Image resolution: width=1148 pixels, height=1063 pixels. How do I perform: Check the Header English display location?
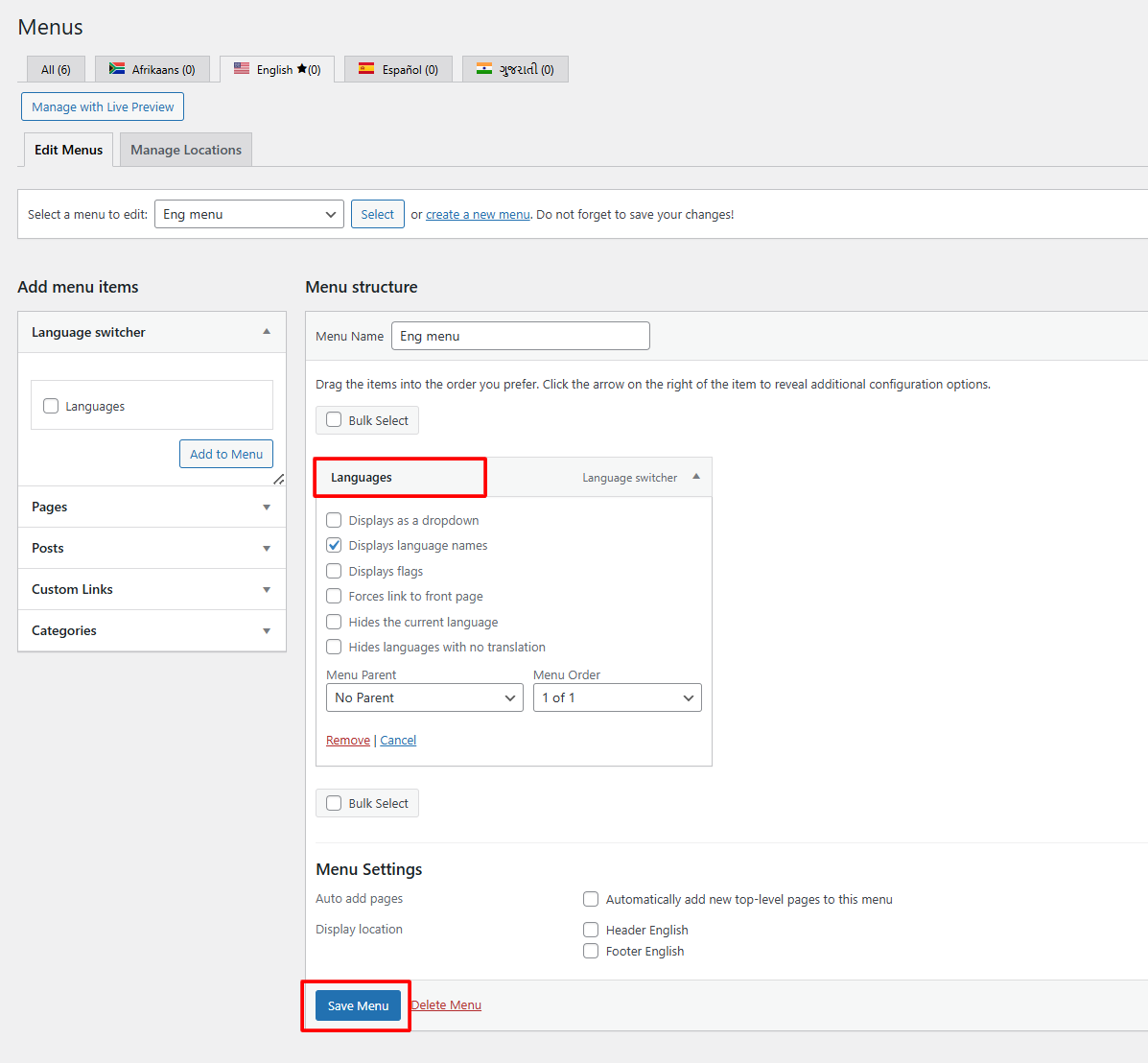[591, 930]
